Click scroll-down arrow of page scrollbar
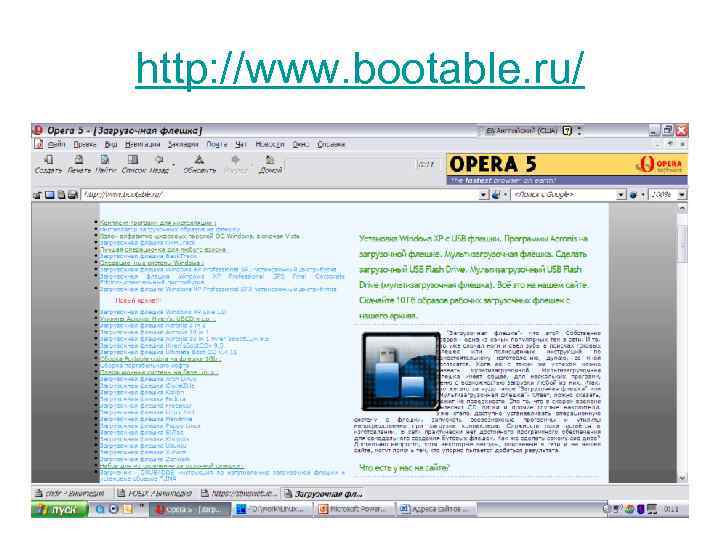 [x=682, y=478]
